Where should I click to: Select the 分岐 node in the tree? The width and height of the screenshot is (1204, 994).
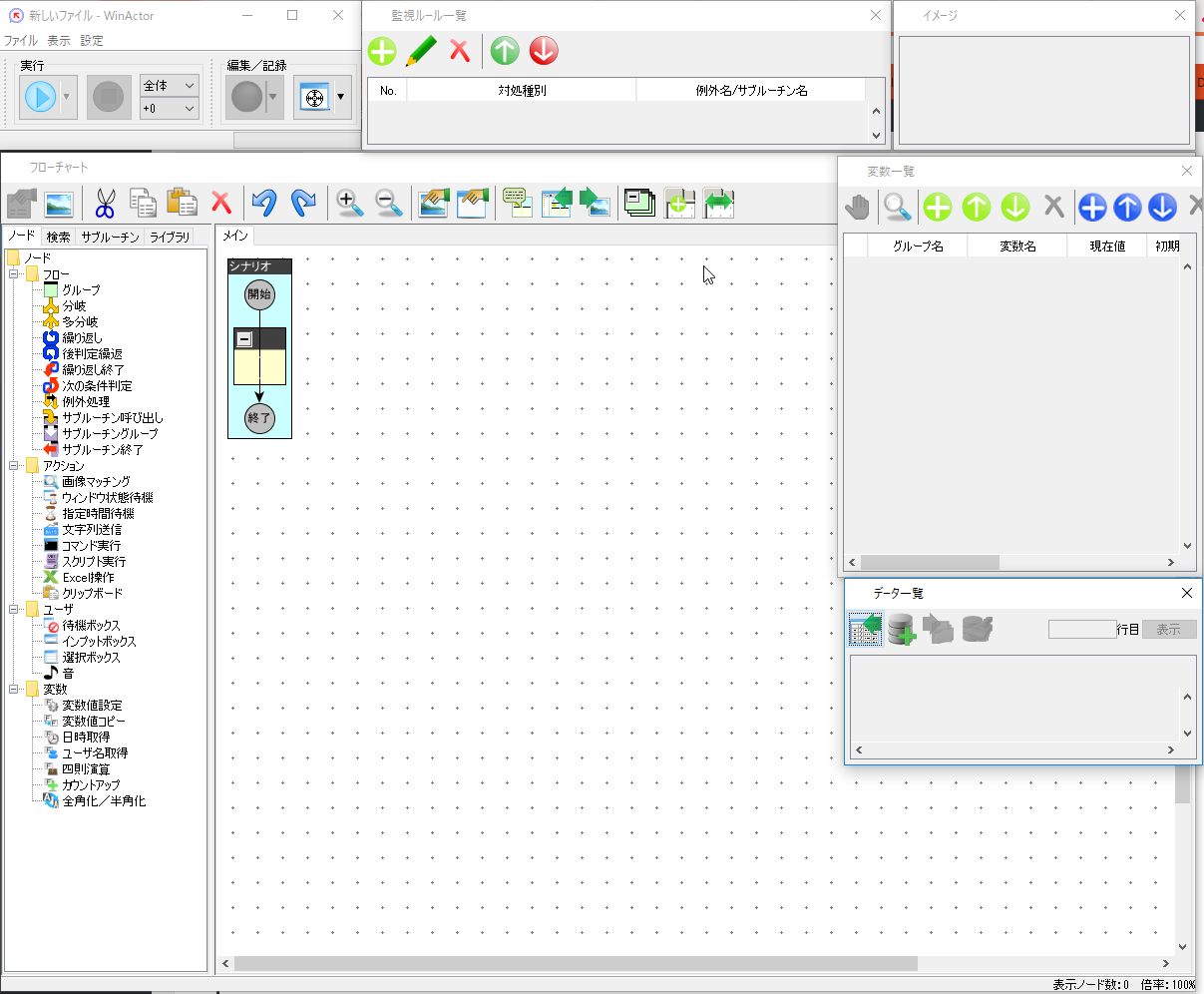[75, 306]
